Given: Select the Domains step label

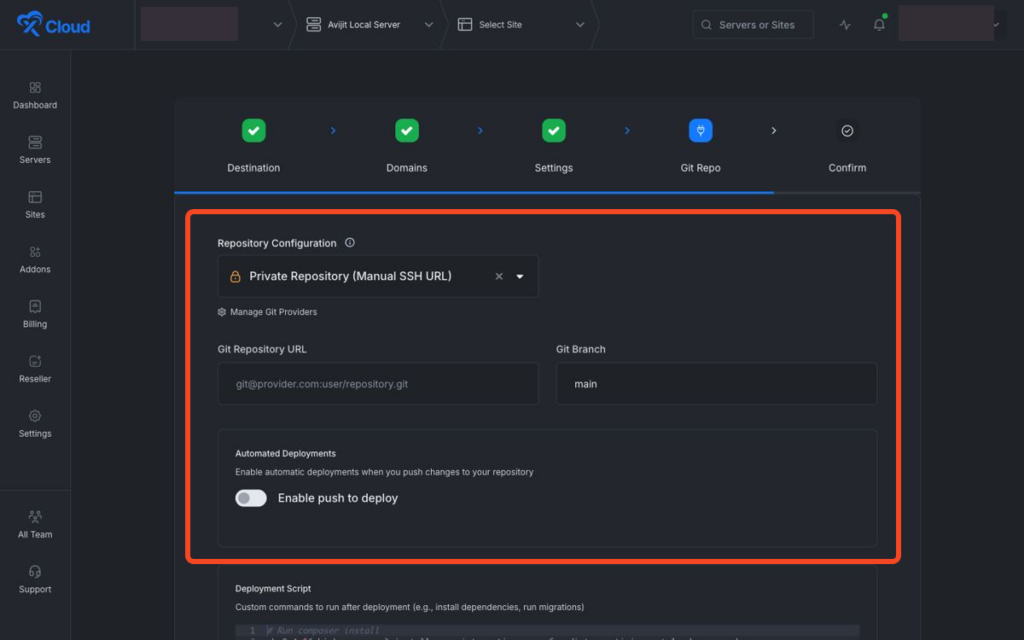Looking at the screenshot, I should point(407,168).
